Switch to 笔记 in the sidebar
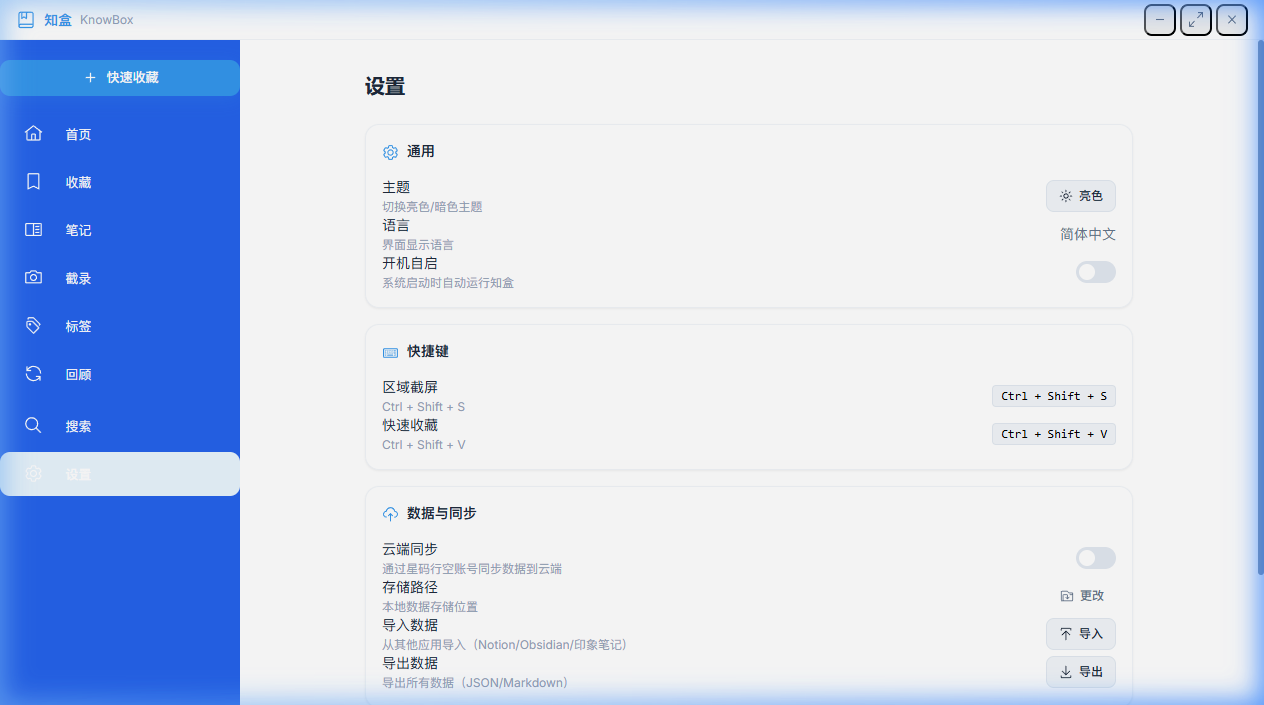 [x=120, y=230]
